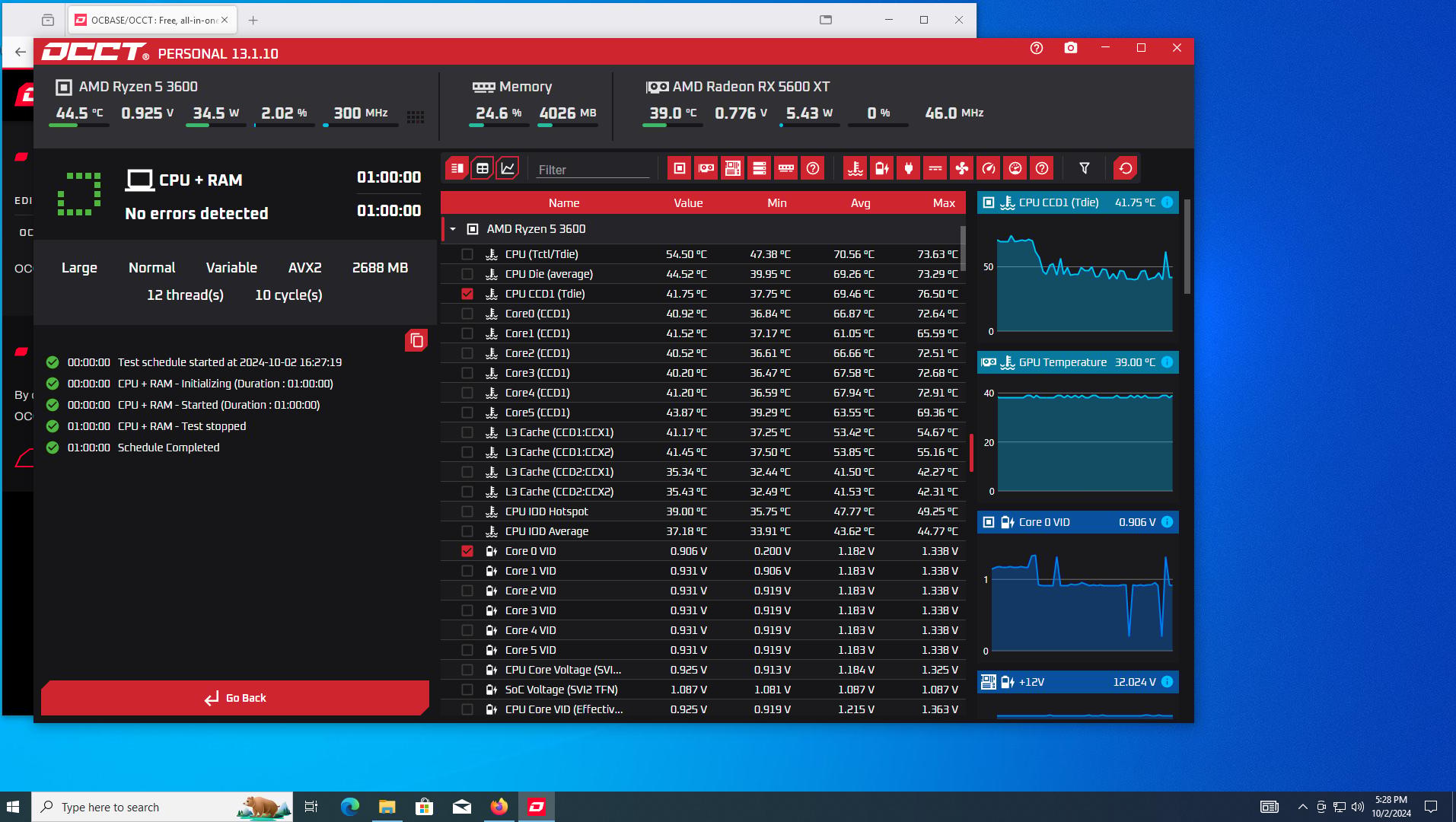Screen dimensions: 1456x822
Task: Copy the test log to clipboard
Action: (x=416, y=340)
